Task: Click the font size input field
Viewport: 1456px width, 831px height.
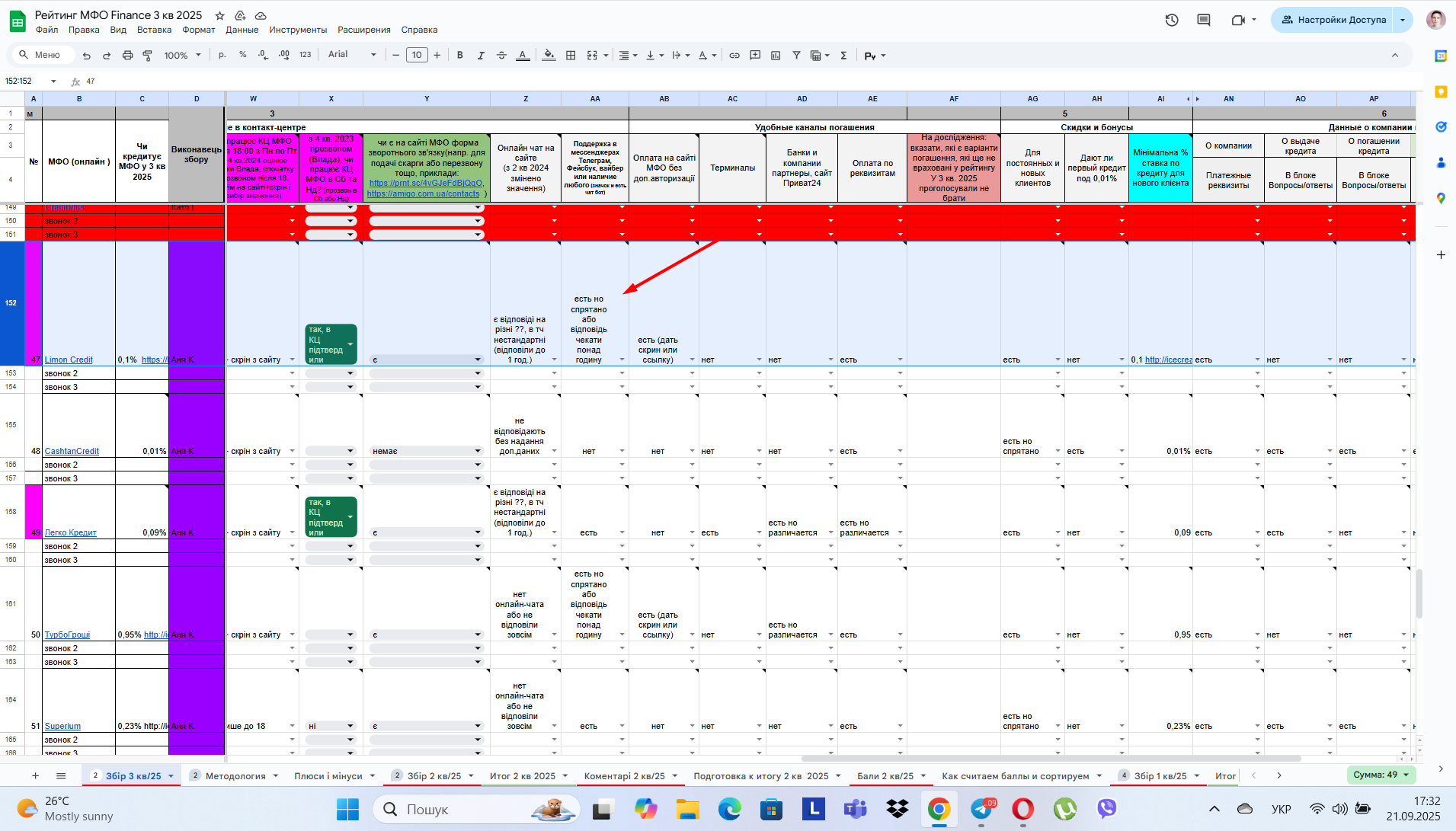Action: [417, 55]
